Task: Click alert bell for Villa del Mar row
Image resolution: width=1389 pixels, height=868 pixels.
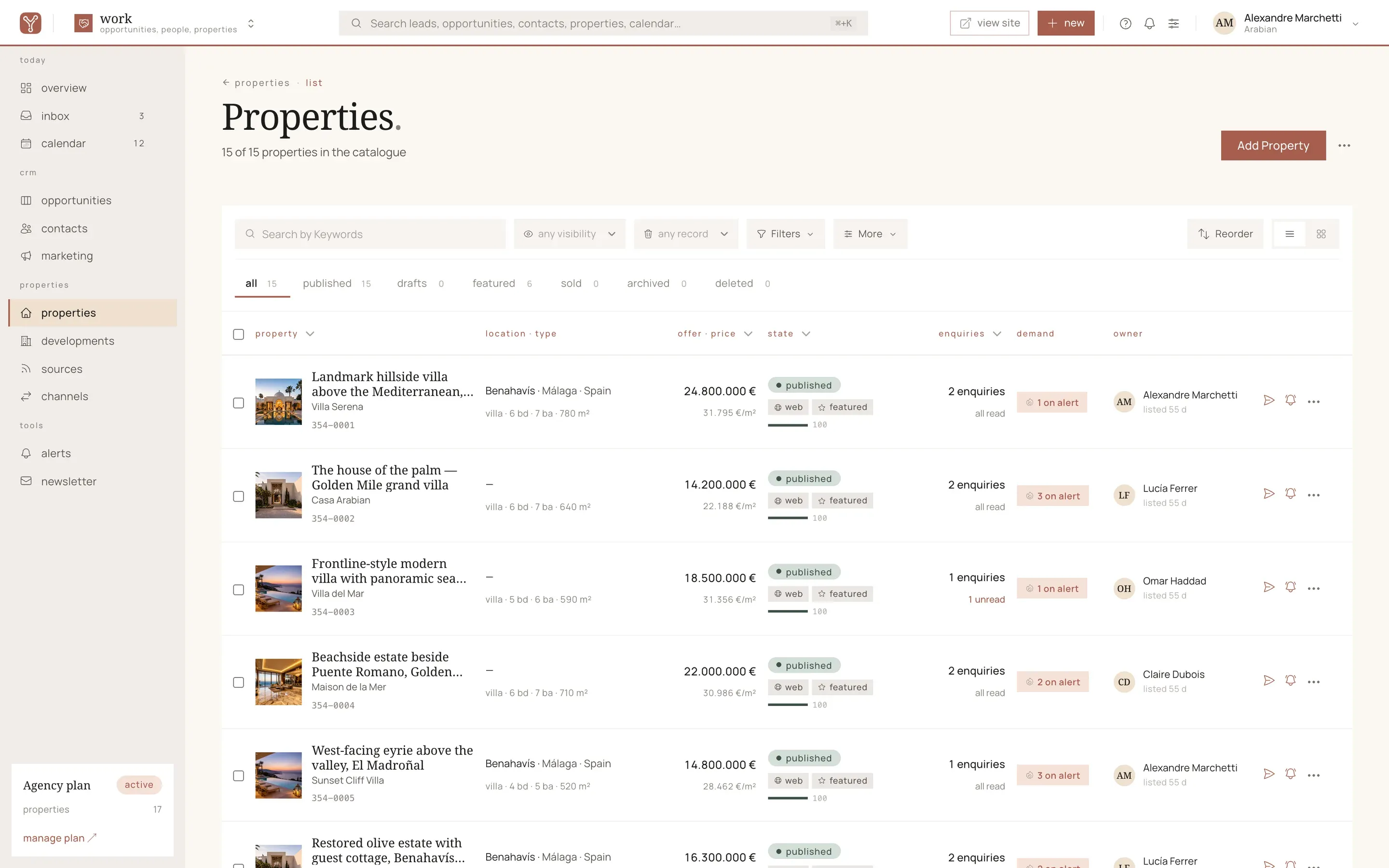Action: pyautogui.click(x=1290, y=587)
